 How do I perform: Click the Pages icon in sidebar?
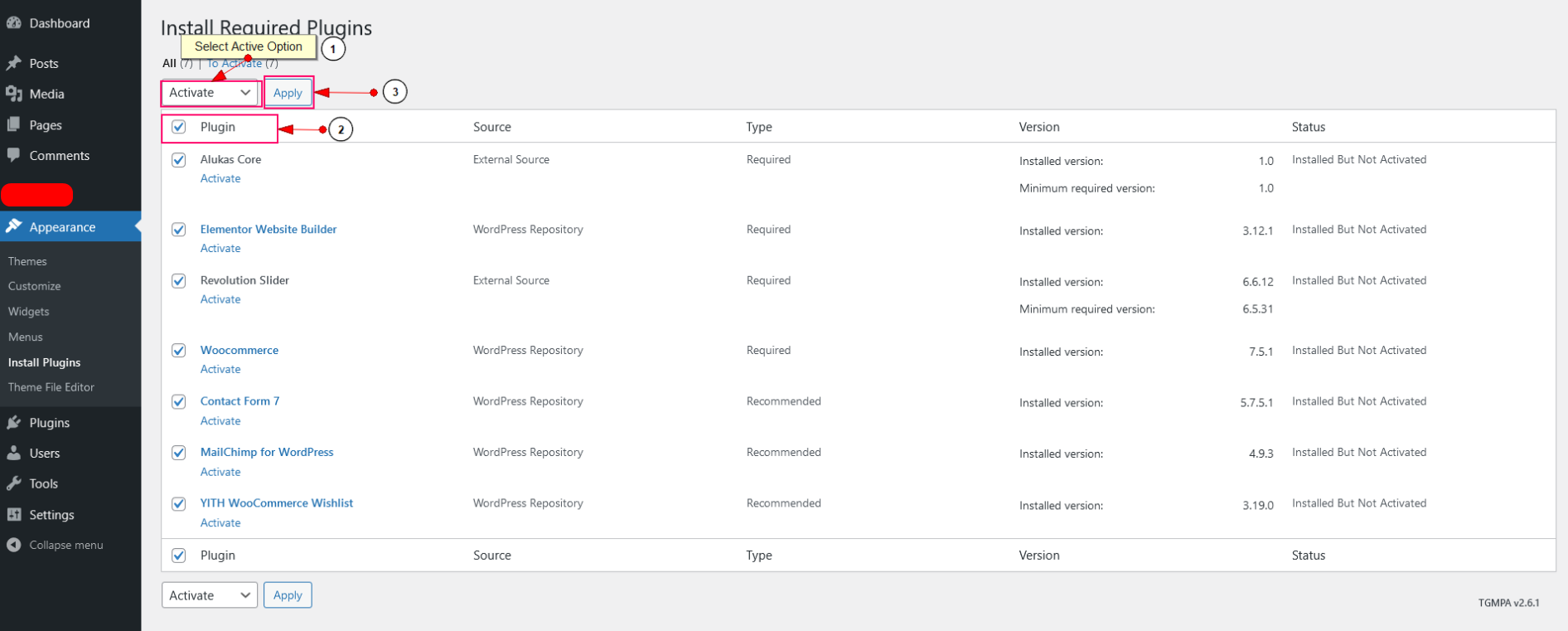(x=14, y=124)
